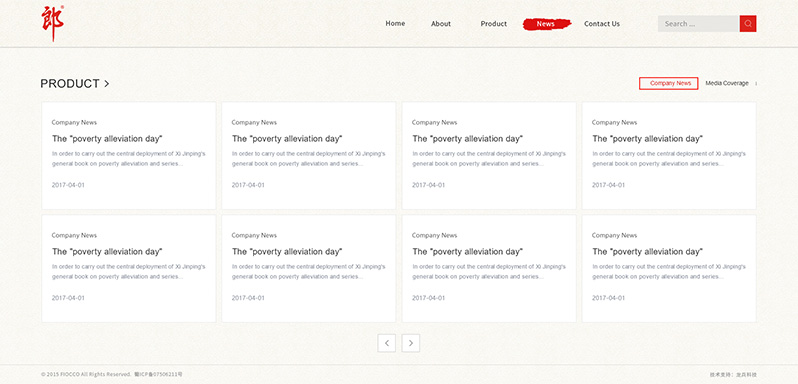Screen dimensions: 798x384
Task: Open second card in bottom row
Action: pyautogui.click(x=308, y=268)
